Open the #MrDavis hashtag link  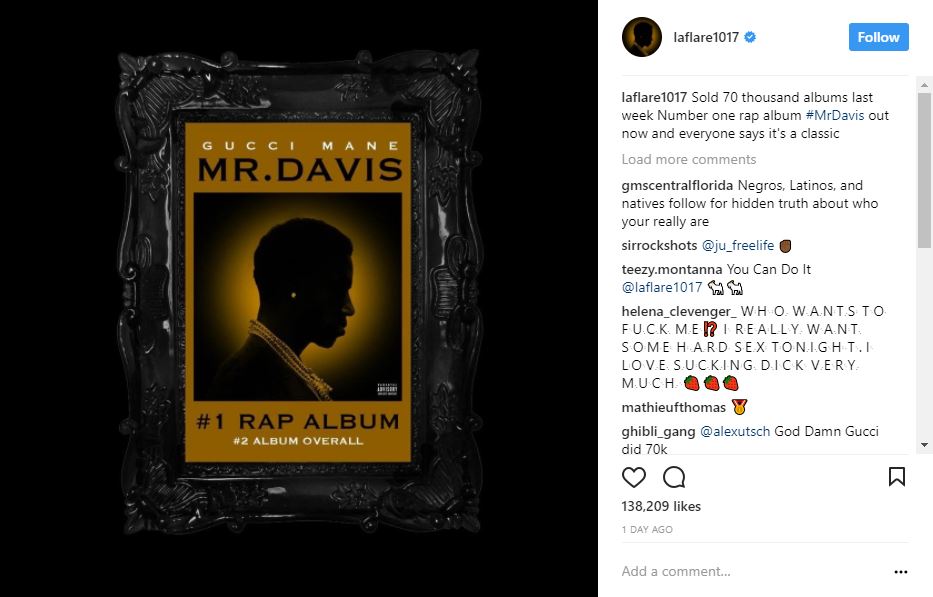click(834, 115)
